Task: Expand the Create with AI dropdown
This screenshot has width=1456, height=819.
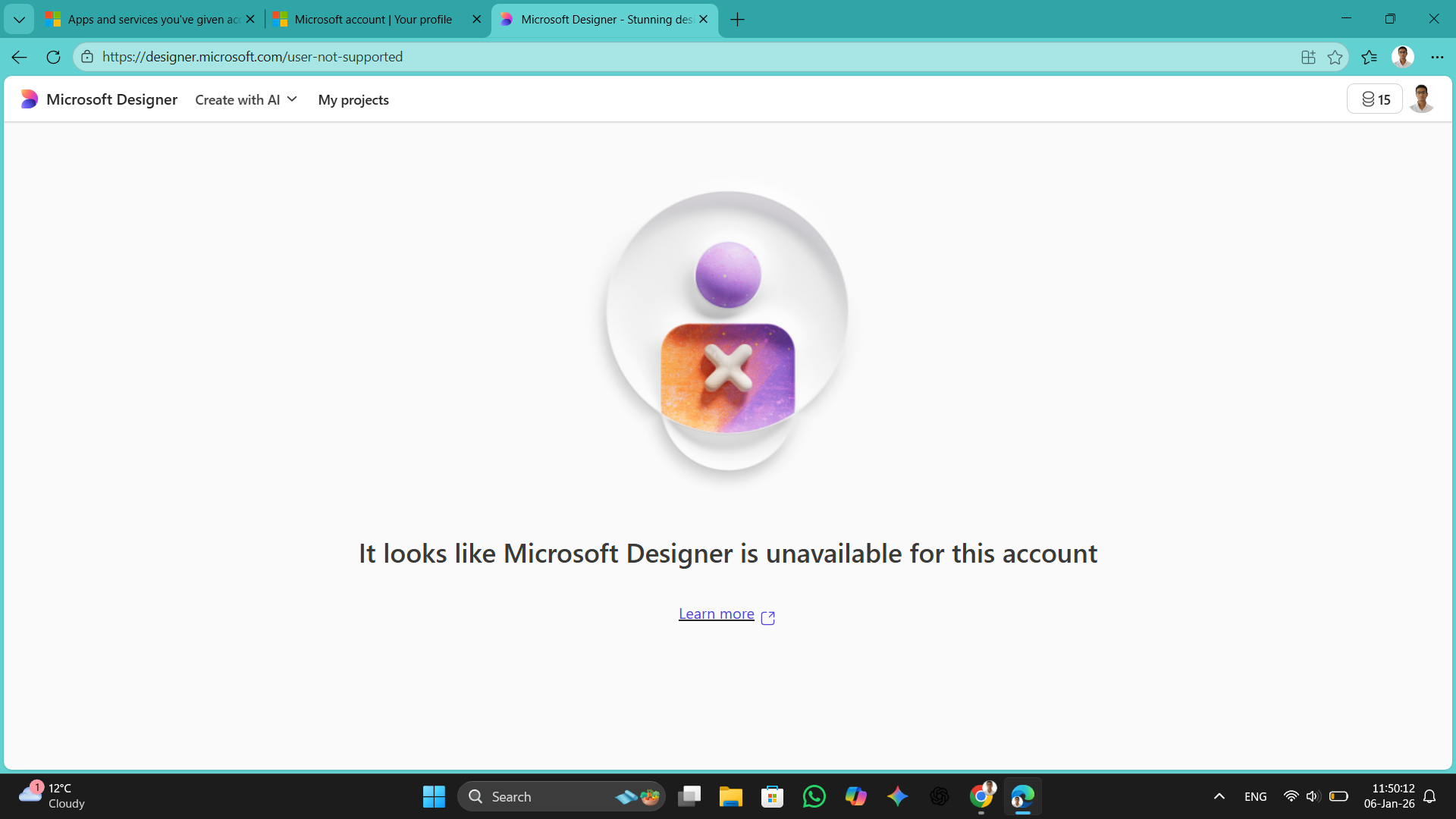Action: [x=246, y=99]
